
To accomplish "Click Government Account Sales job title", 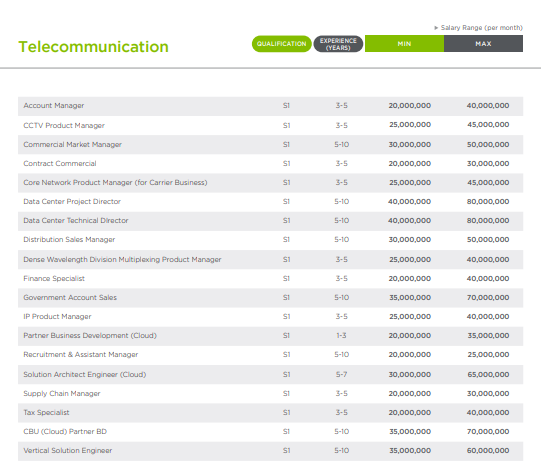I will click(x=70, y=297).
